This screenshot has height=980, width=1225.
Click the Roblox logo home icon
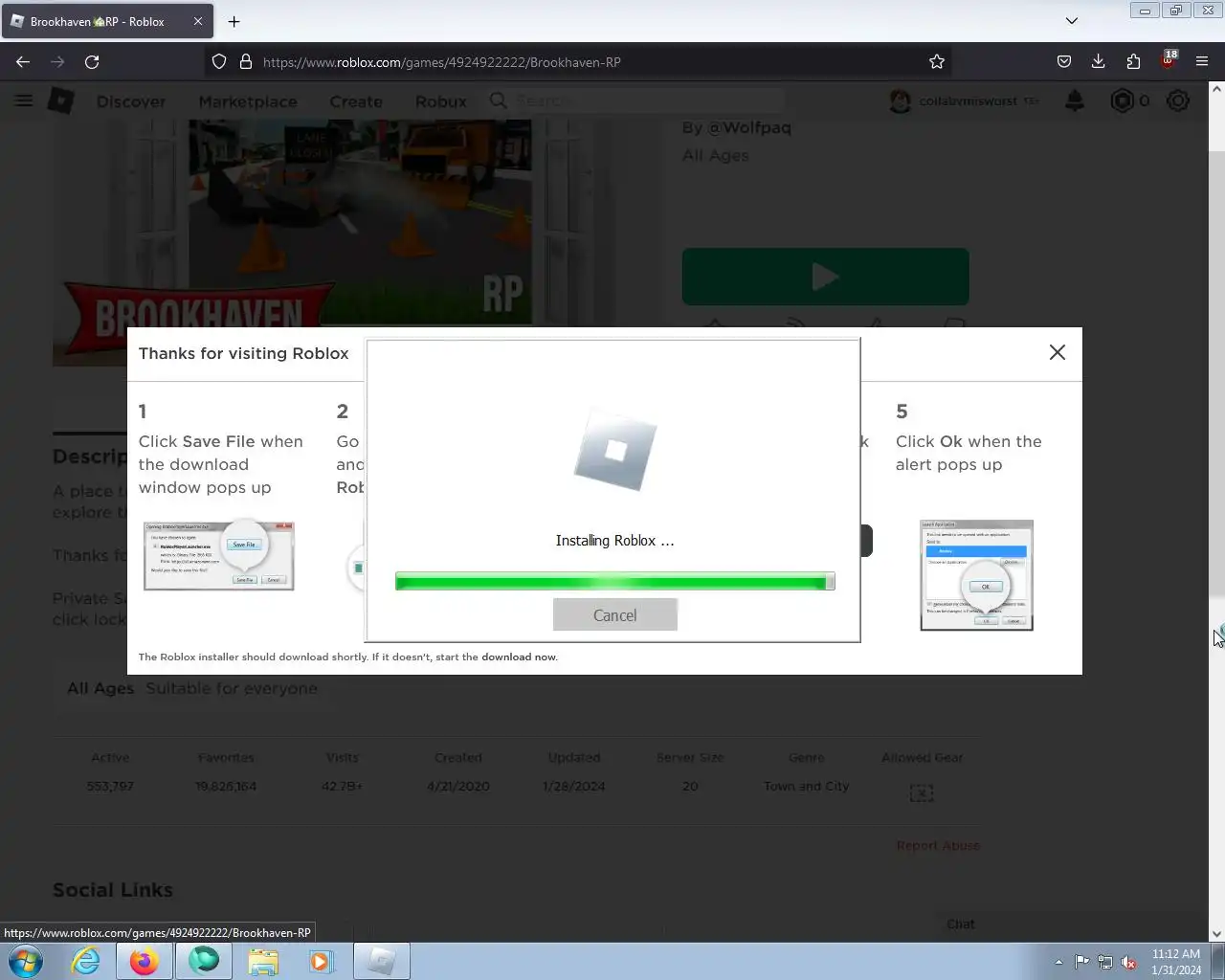point(61,100)
